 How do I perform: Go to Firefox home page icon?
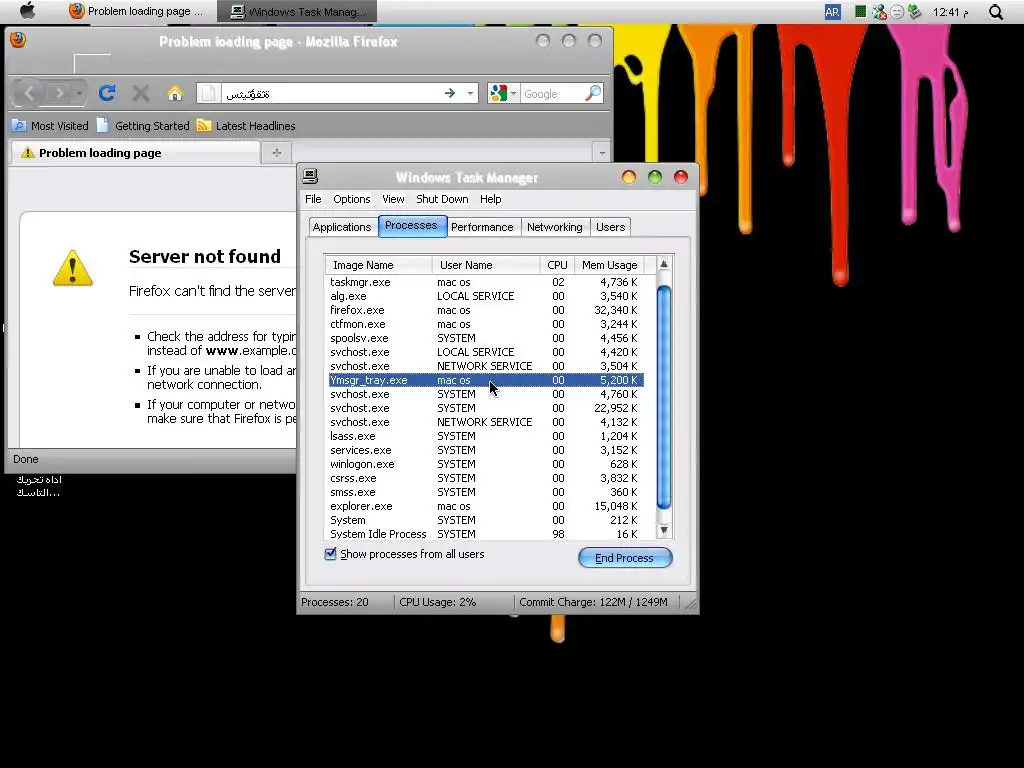point(175,93)
